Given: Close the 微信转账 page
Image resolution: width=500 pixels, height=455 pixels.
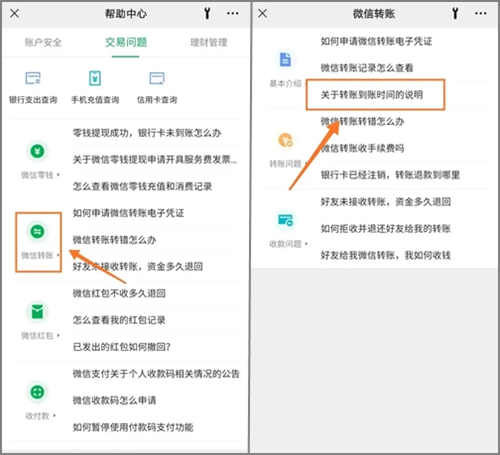Looking at the screenshot, I should (262, 14).
